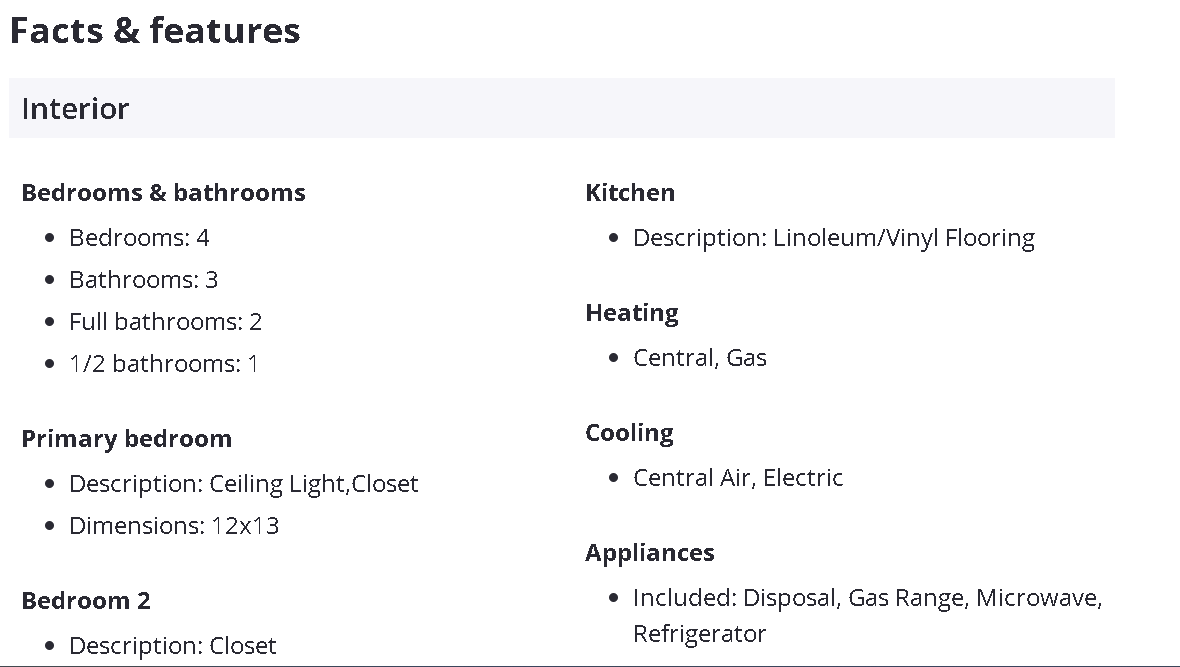Select the 1/2 bathrooms: 1 entry
This screenshot has width=1180, height=667.
(163, 364)
